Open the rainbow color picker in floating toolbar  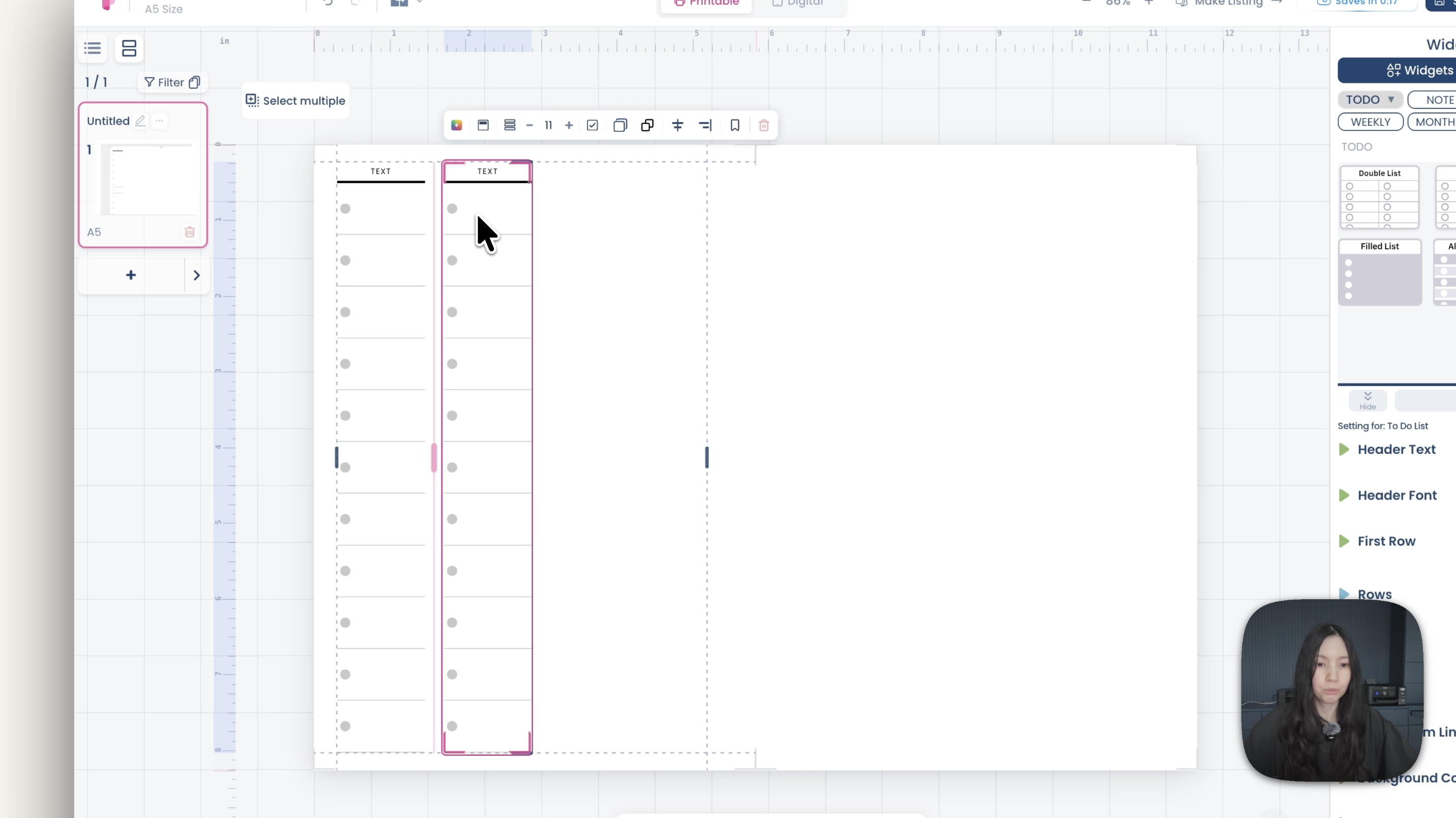coord(457,125)
